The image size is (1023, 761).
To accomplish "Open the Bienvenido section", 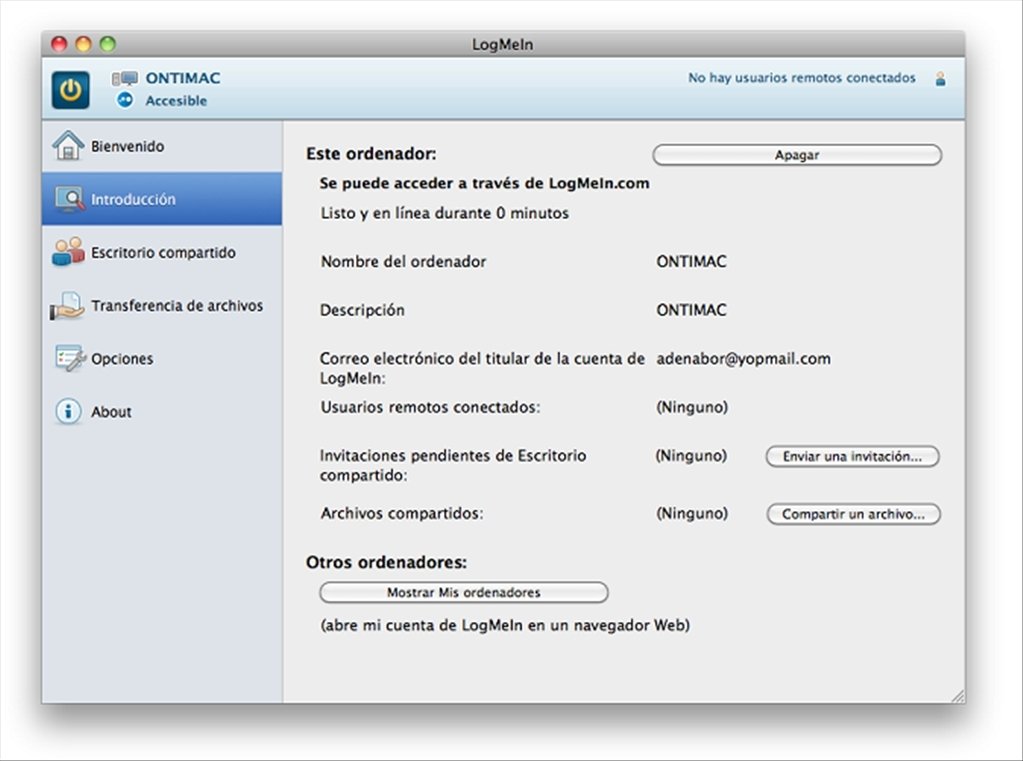I will (162, 146).
